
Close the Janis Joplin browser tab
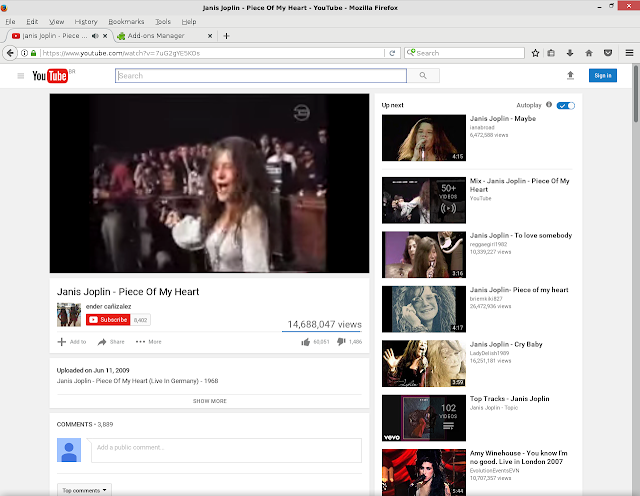coord(105,36)
